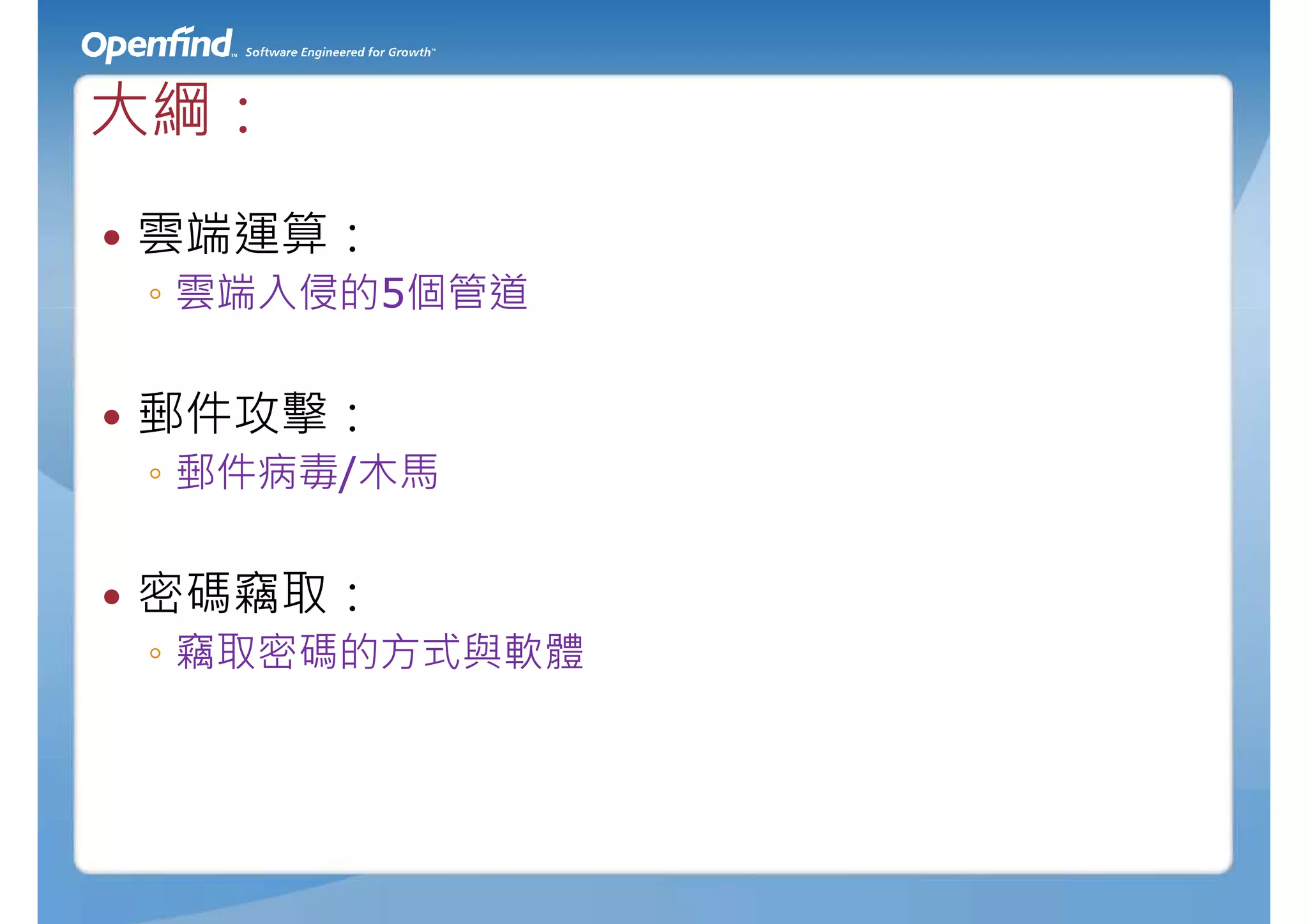1308x924 pixels.
Task: Click the 郵件病毒/木馬 sub-item
Action: pyautogui.click(x=307, y=473)
